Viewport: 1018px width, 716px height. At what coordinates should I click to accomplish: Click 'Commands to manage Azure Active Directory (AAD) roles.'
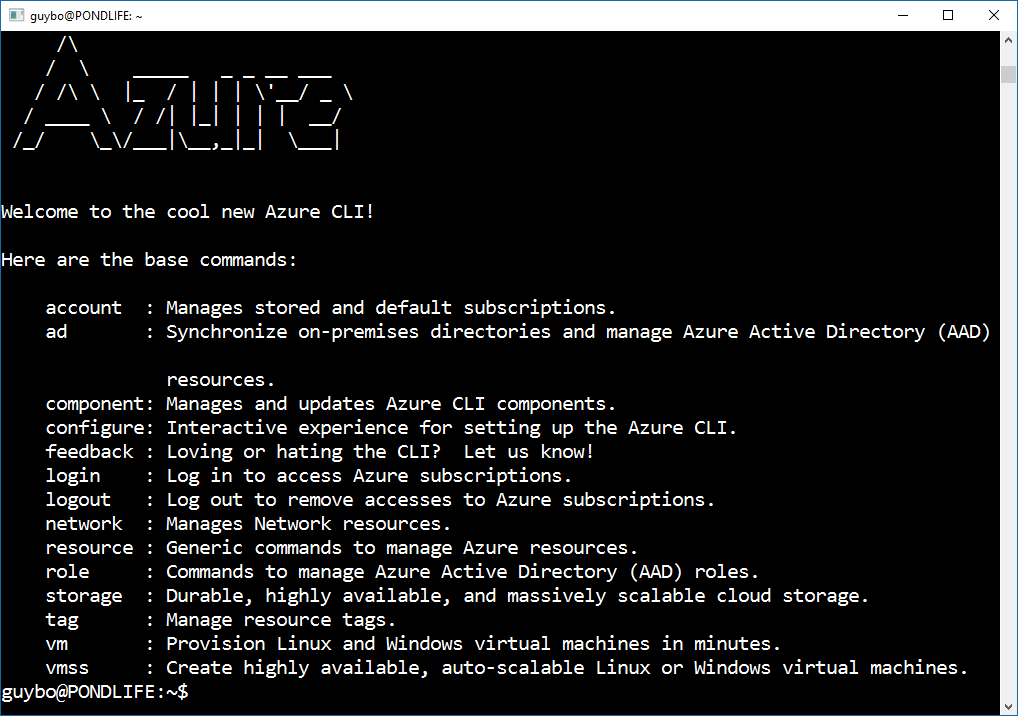462,572
